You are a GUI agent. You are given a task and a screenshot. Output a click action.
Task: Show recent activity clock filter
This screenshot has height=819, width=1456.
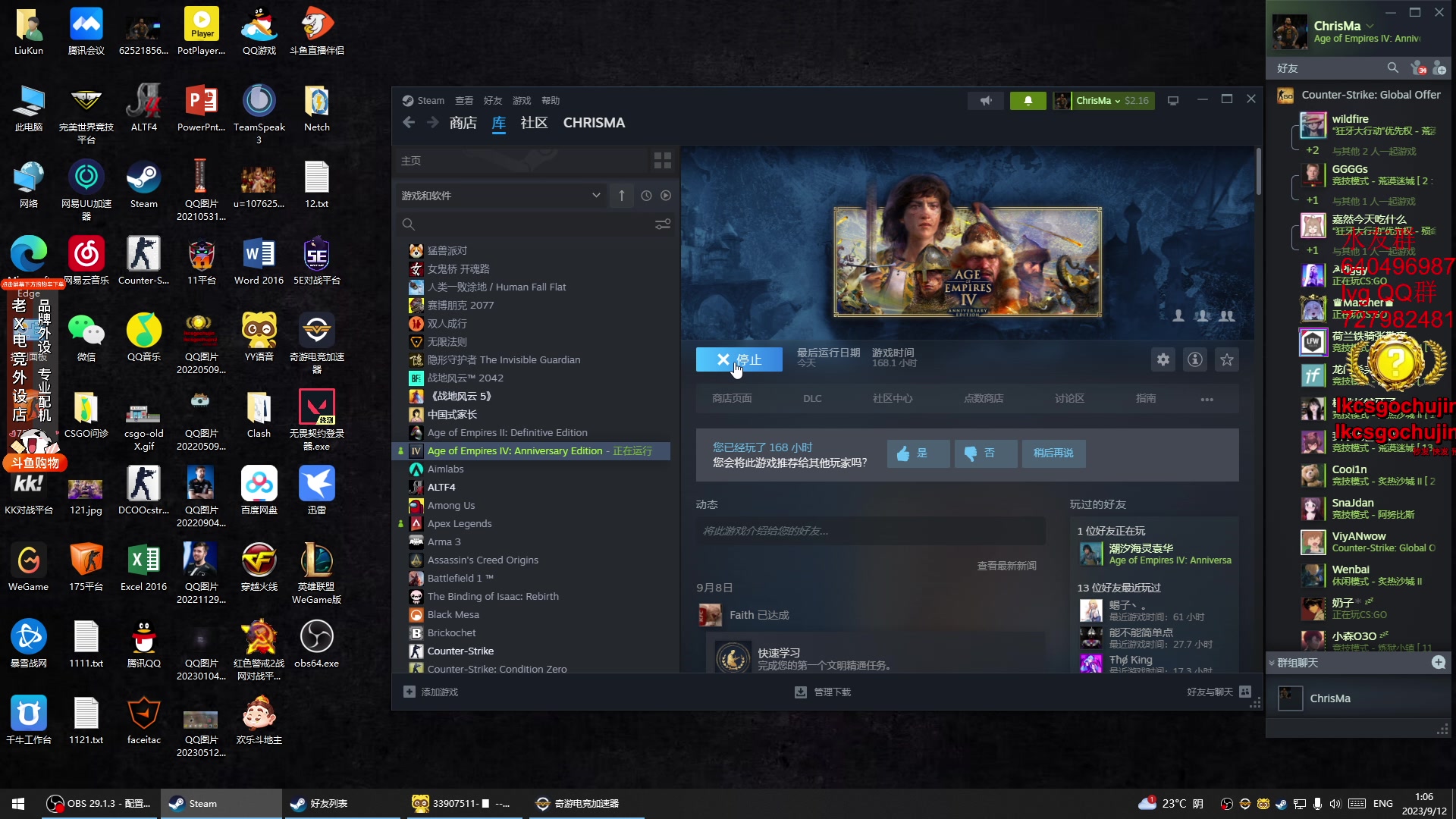pos(646,196)
